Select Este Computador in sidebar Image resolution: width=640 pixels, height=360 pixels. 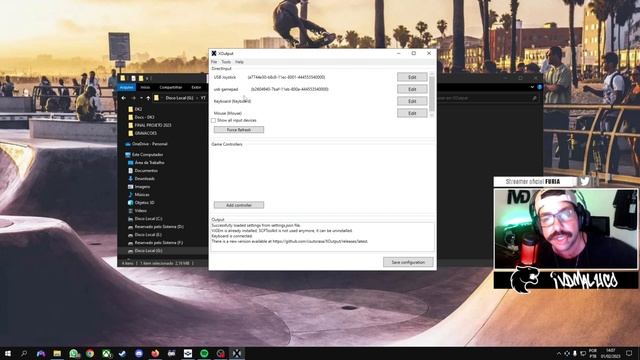click(147, 155)
